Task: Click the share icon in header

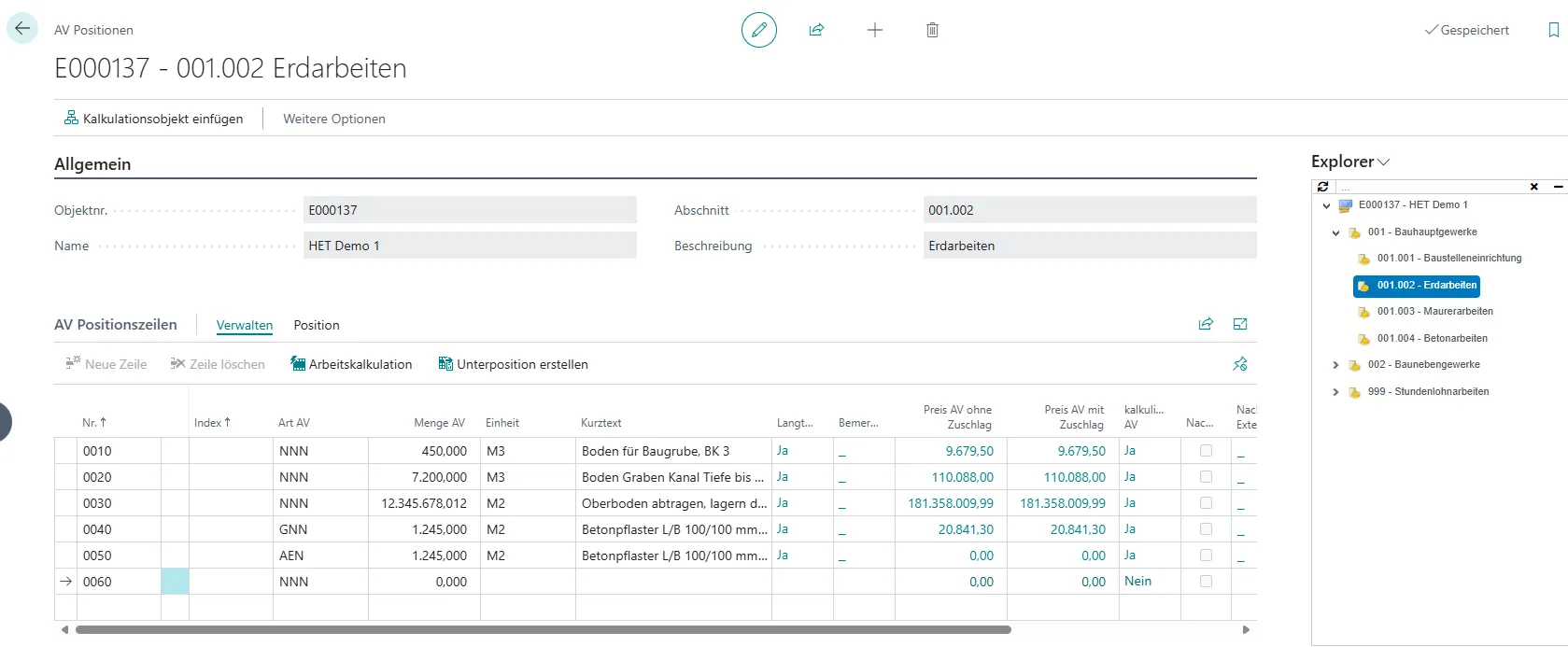Action: (x=816, y=30)
